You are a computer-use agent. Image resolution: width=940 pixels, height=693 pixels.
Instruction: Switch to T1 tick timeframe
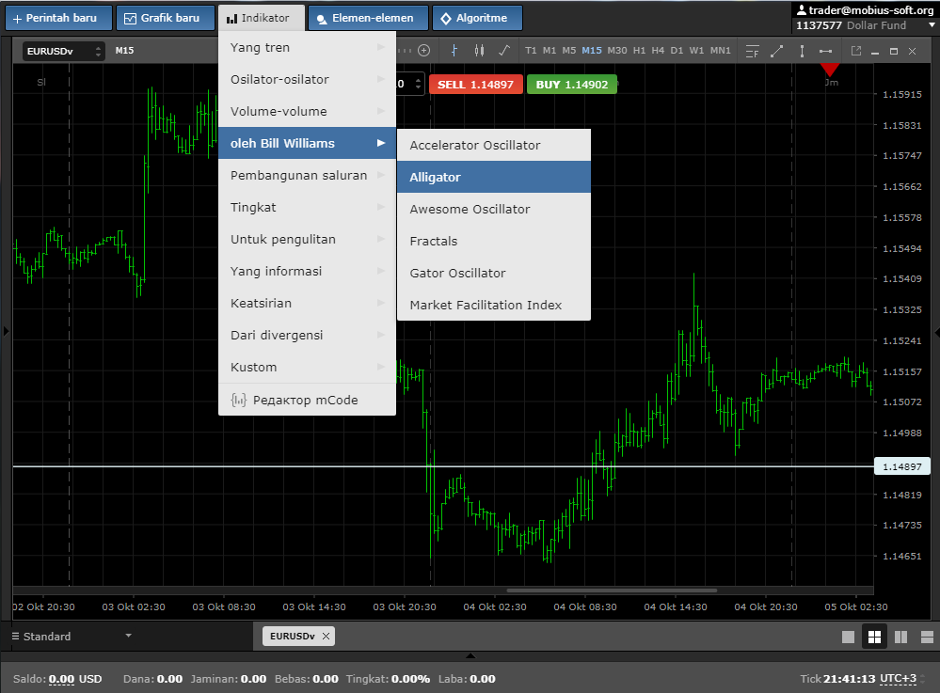coord(531,51)
